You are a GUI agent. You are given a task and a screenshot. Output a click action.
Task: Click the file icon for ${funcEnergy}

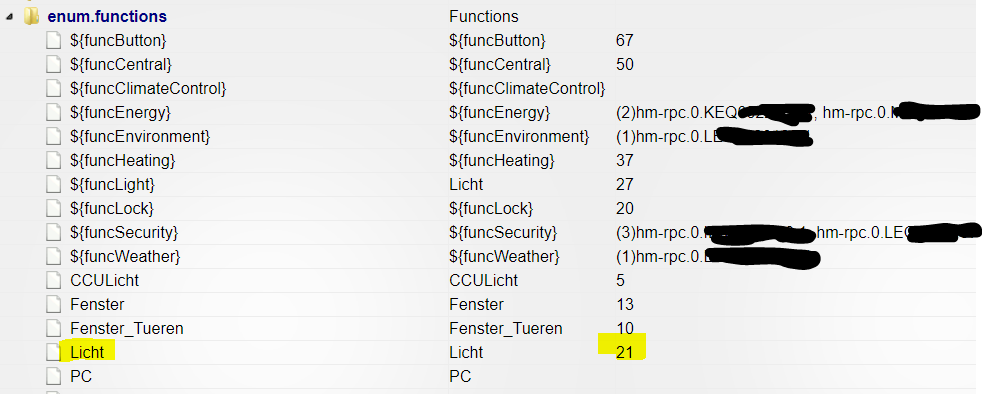point(54,113)
